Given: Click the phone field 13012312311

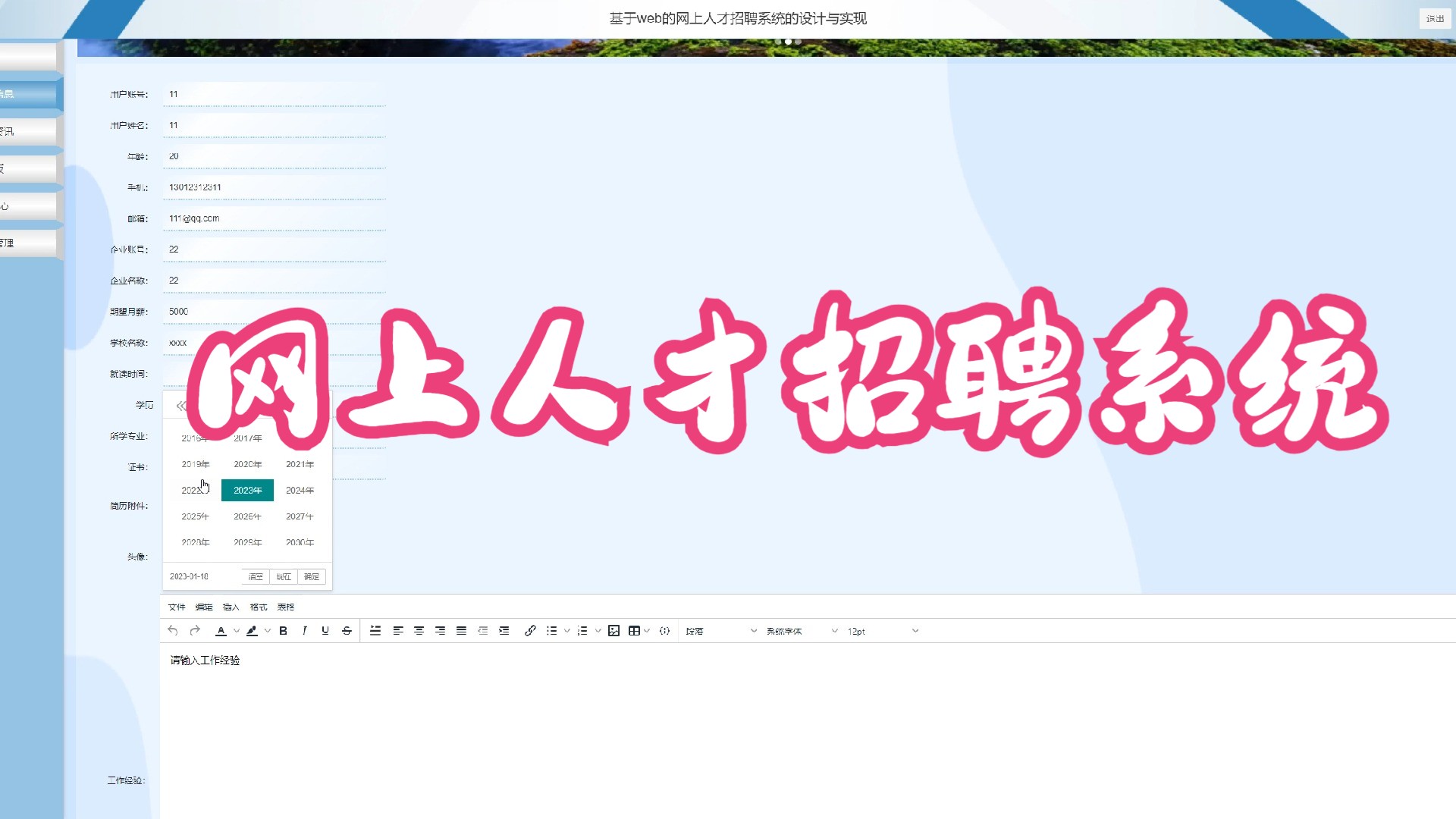Looking at the screenshot, I should [275, 187].
